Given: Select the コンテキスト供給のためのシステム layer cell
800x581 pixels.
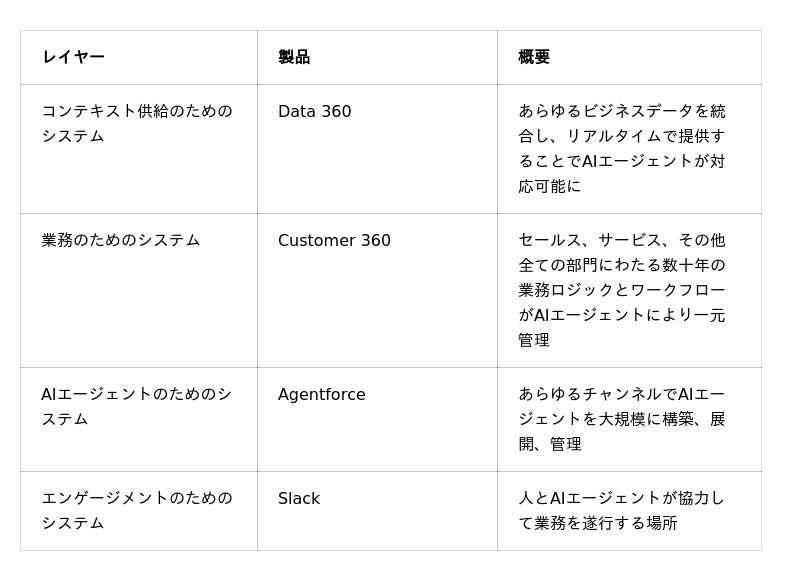Looking at the screenshot, I should pyautogui.click(x=137, y=123).
